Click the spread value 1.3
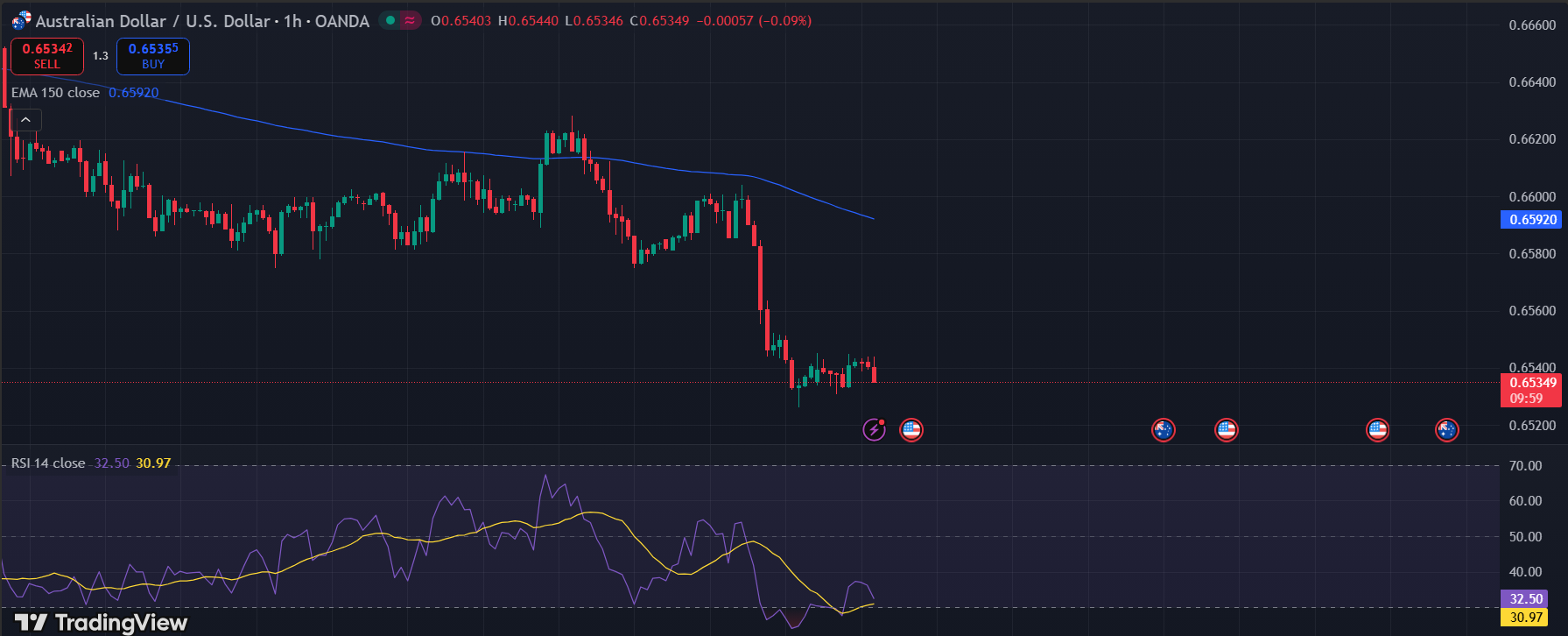Image resolution: width=1568 pixels, height=636 pixels. pyautogui.click(x=101, y=56)
